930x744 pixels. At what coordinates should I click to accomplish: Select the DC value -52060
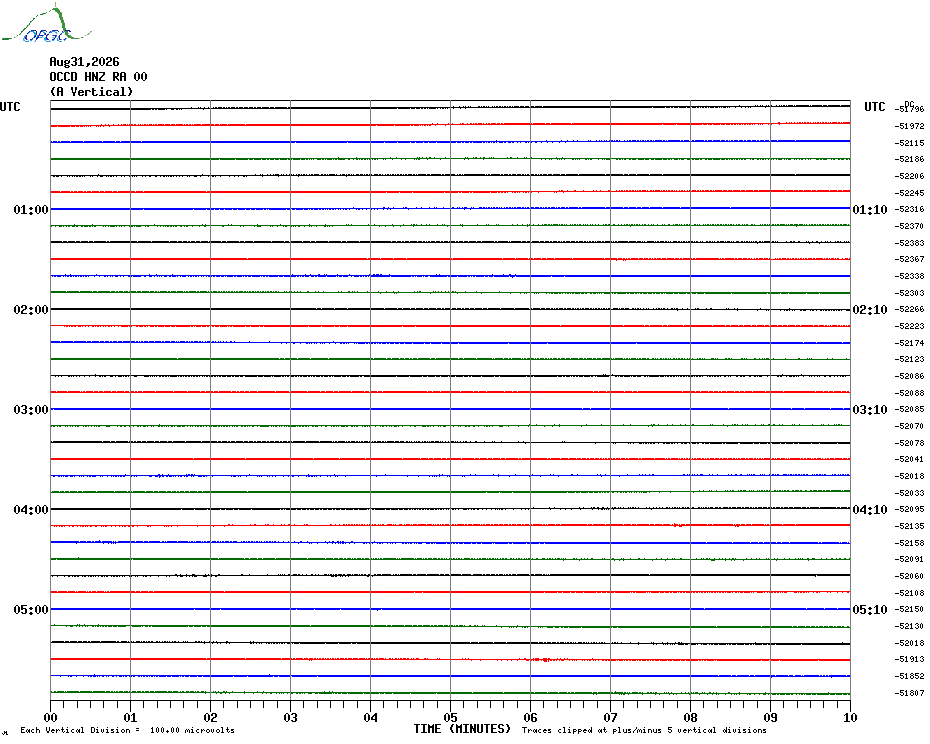tap(909, 576)
